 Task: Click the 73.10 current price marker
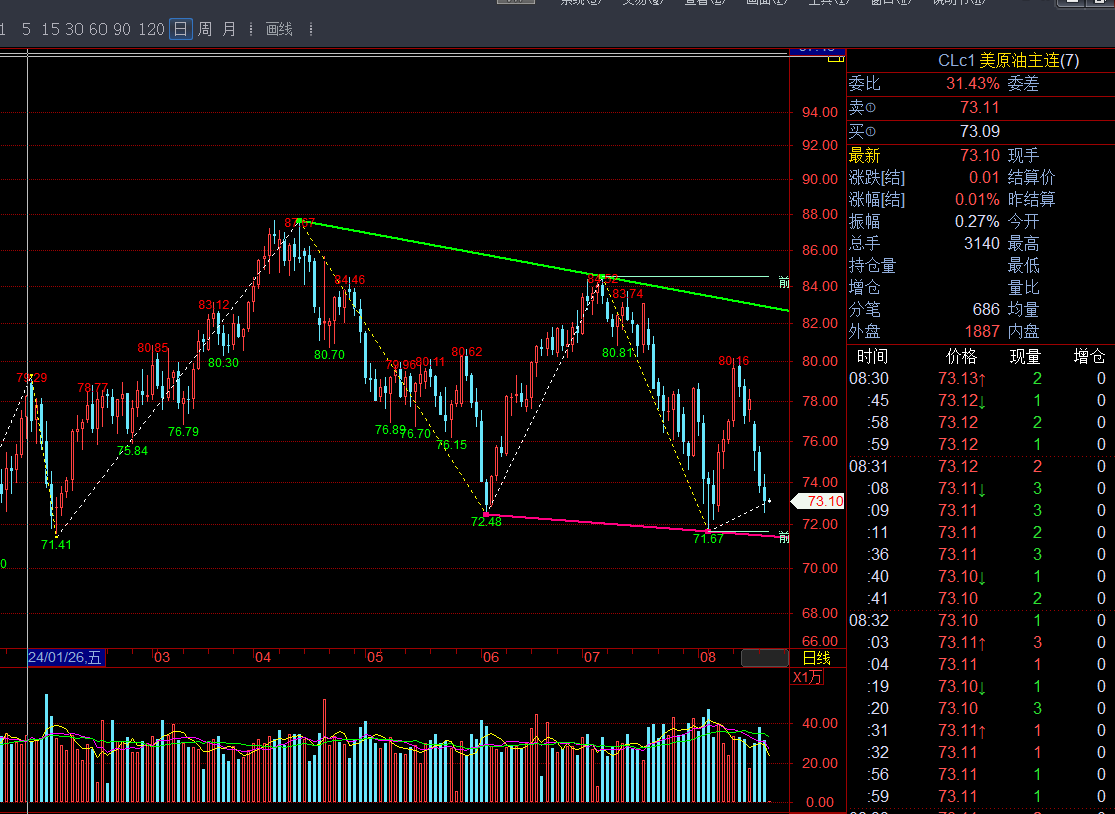point(818,501)
